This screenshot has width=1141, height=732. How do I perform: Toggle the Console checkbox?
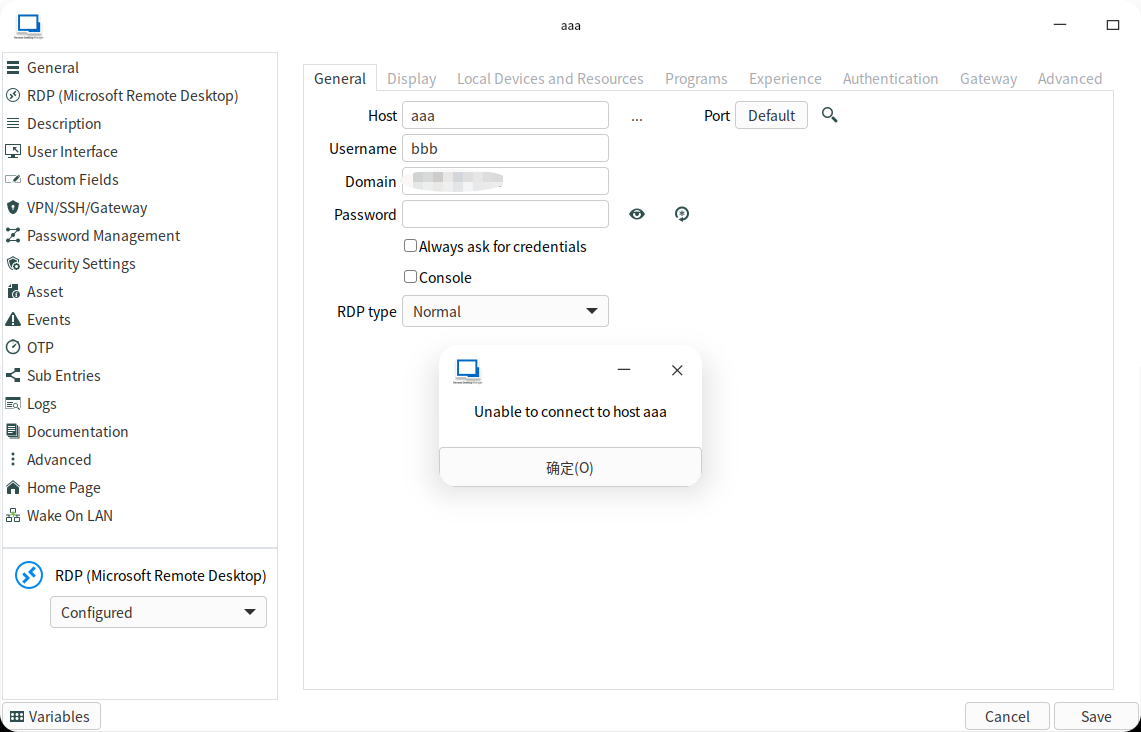[410, 277]
